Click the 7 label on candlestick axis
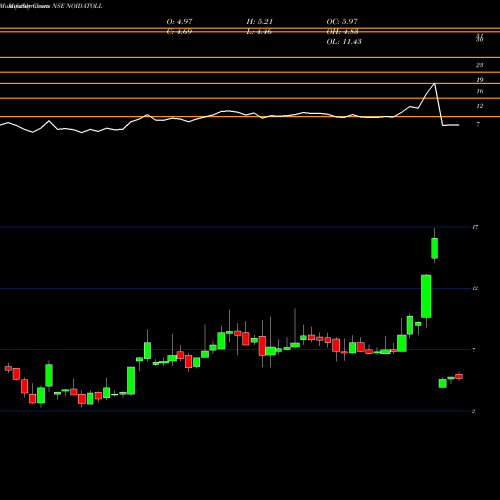 [474, 350]
